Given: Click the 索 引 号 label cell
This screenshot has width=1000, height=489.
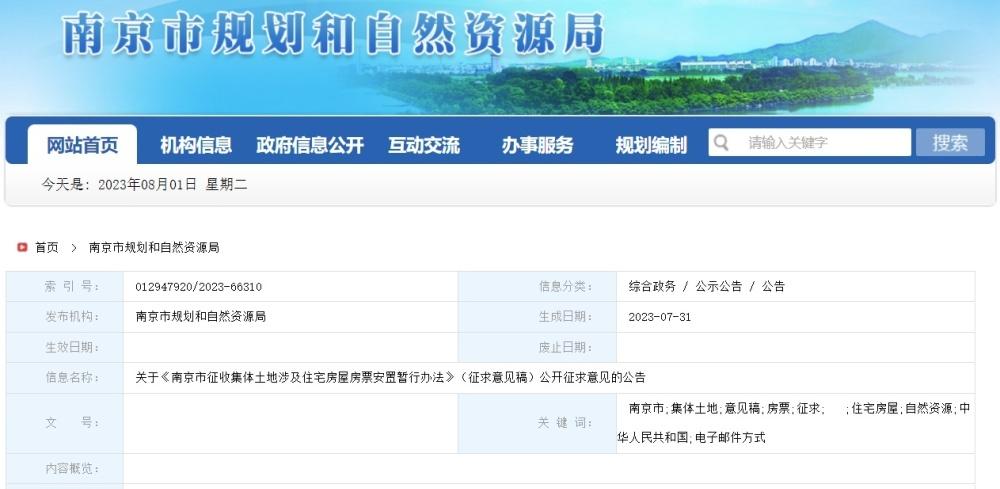Looking at the screenshot, I should [65, 286].
